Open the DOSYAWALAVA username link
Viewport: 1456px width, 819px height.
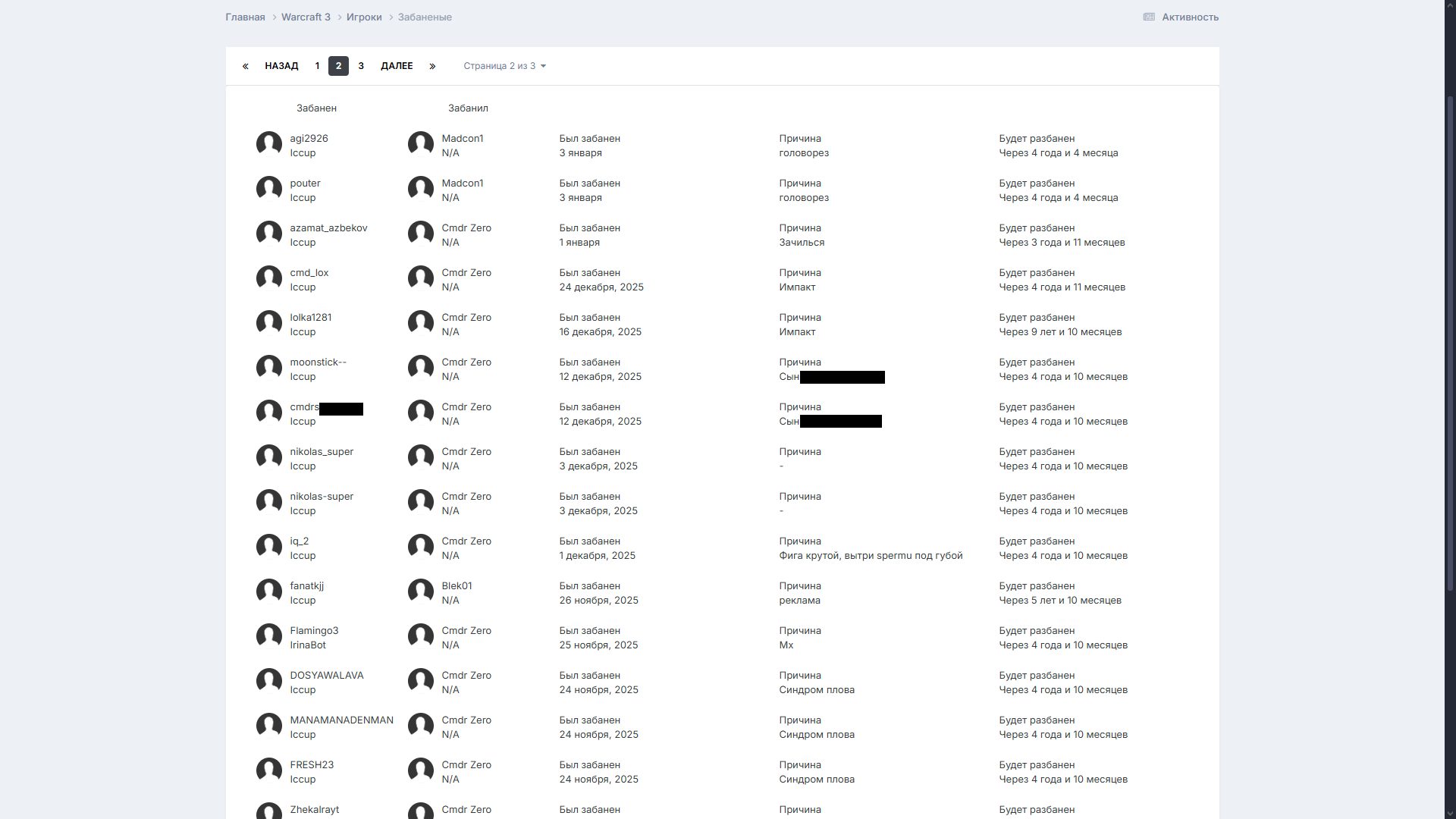pos(327,676)
